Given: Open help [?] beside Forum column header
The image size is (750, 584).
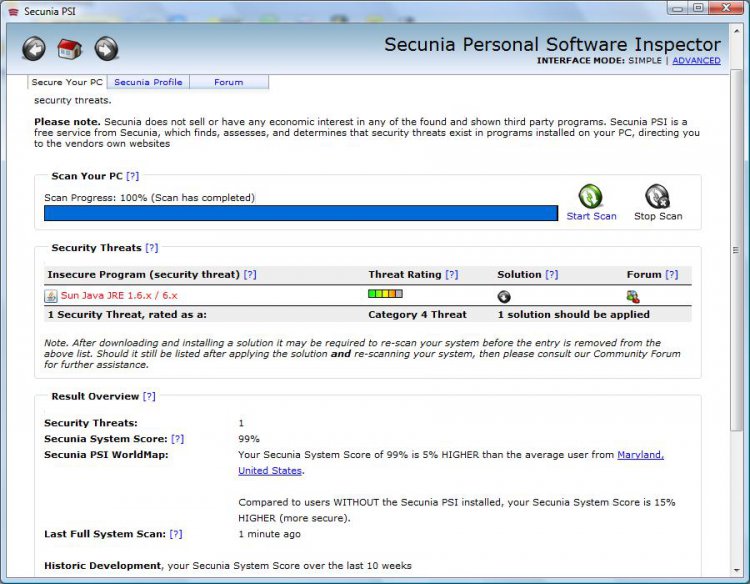Looking at the screenshot, I should (x=672, y=275).
